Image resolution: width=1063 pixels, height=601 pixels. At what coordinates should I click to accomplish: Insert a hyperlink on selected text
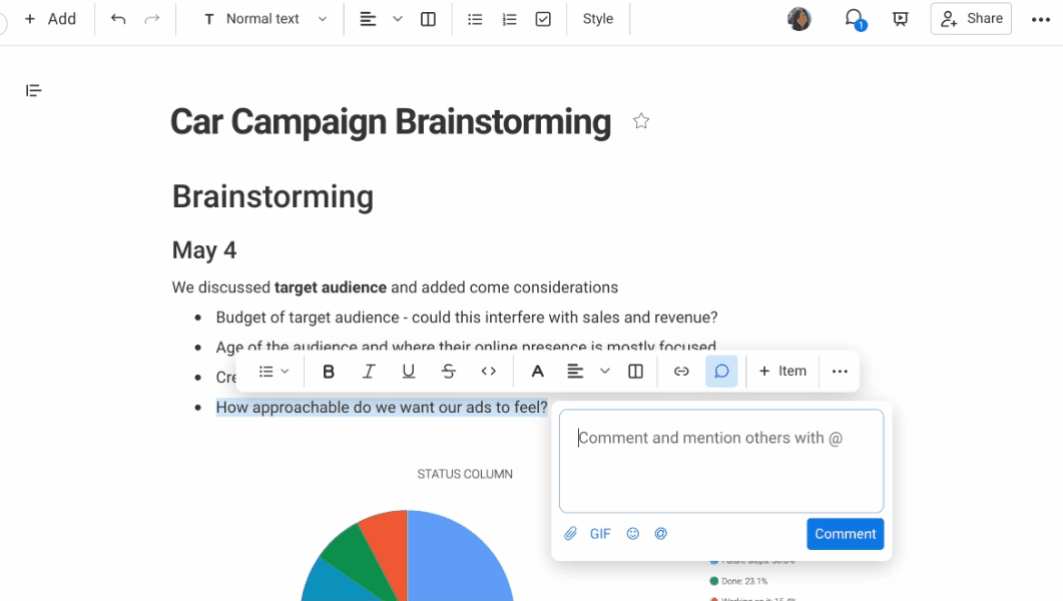click(681, 371)
